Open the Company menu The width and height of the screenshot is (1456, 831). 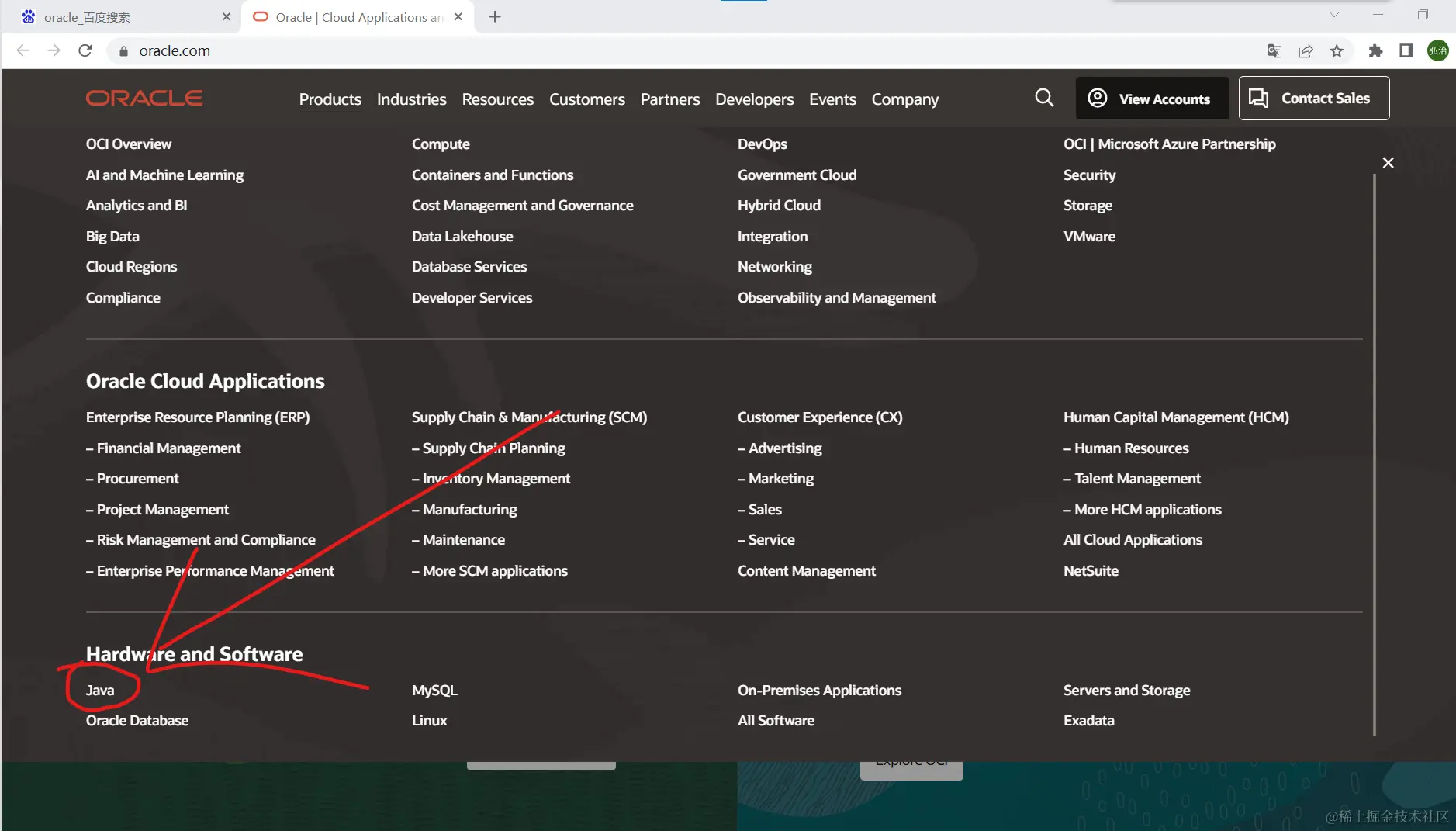(904, 99)
